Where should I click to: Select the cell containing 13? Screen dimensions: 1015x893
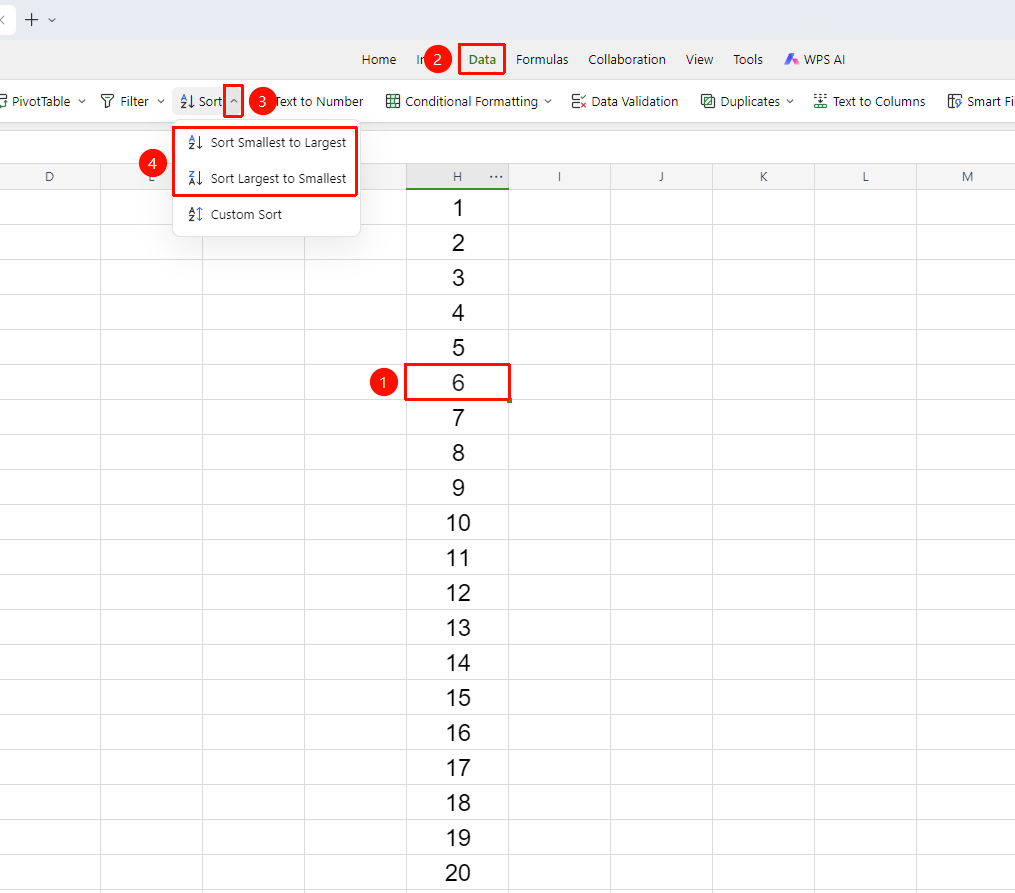458,627
